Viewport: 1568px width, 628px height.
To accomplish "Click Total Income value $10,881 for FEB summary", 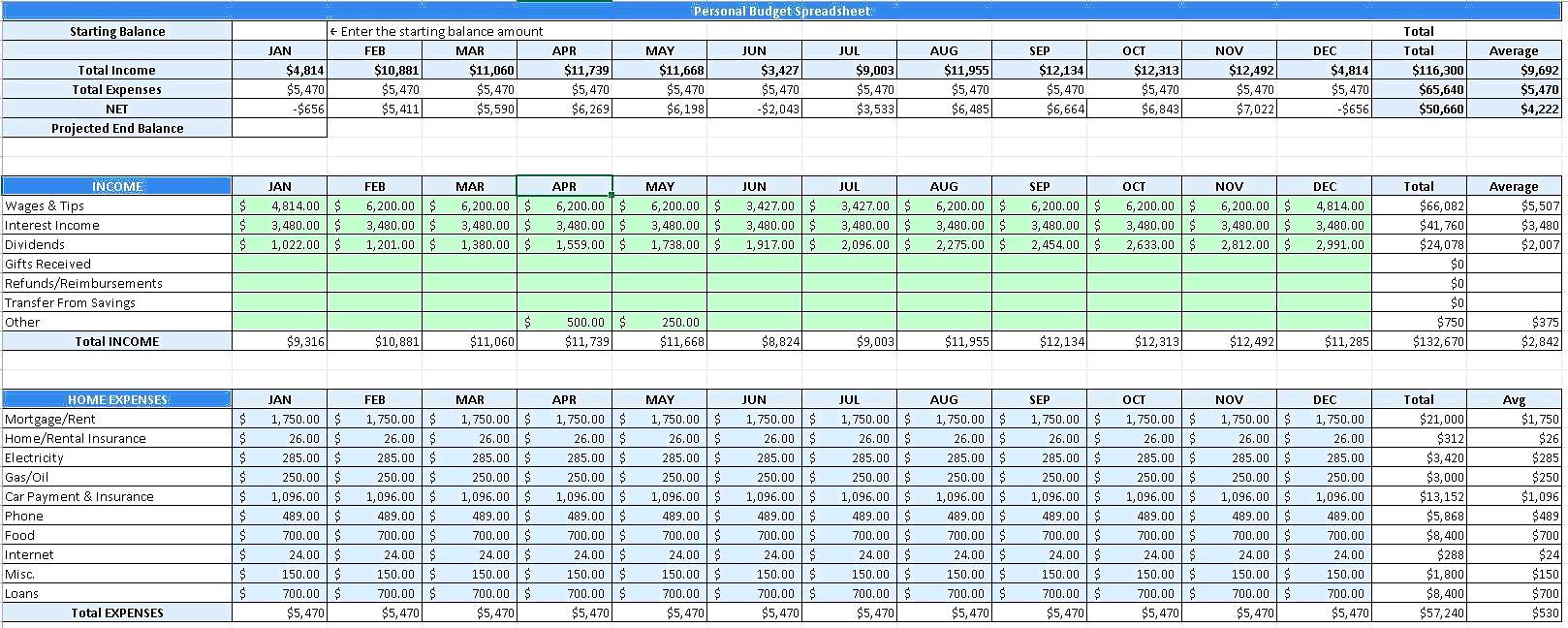I will (x=374, y=70).
